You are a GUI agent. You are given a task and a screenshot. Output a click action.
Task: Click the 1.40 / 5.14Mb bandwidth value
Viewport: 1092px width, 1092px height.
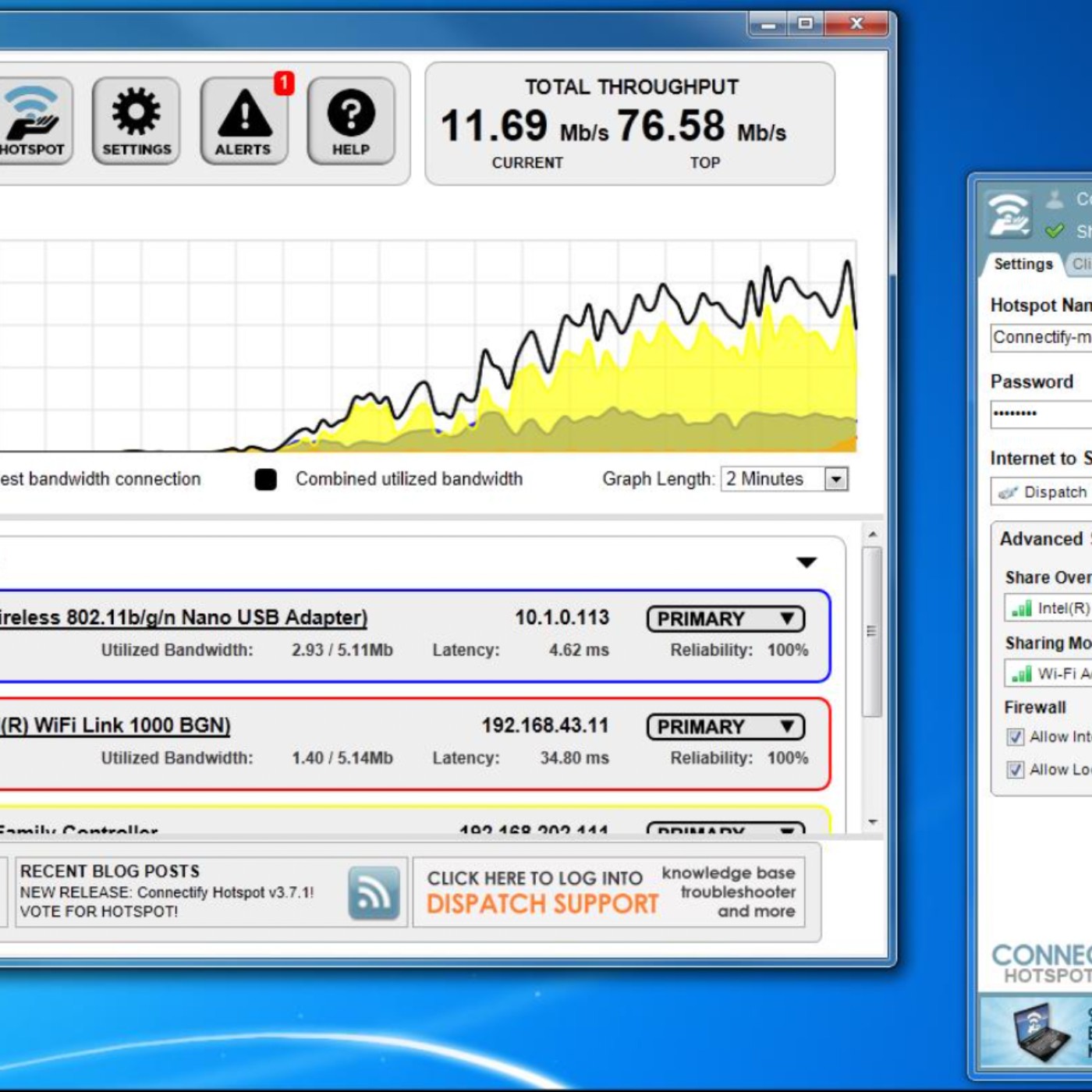pyautogui.click(x=342, y=757)
